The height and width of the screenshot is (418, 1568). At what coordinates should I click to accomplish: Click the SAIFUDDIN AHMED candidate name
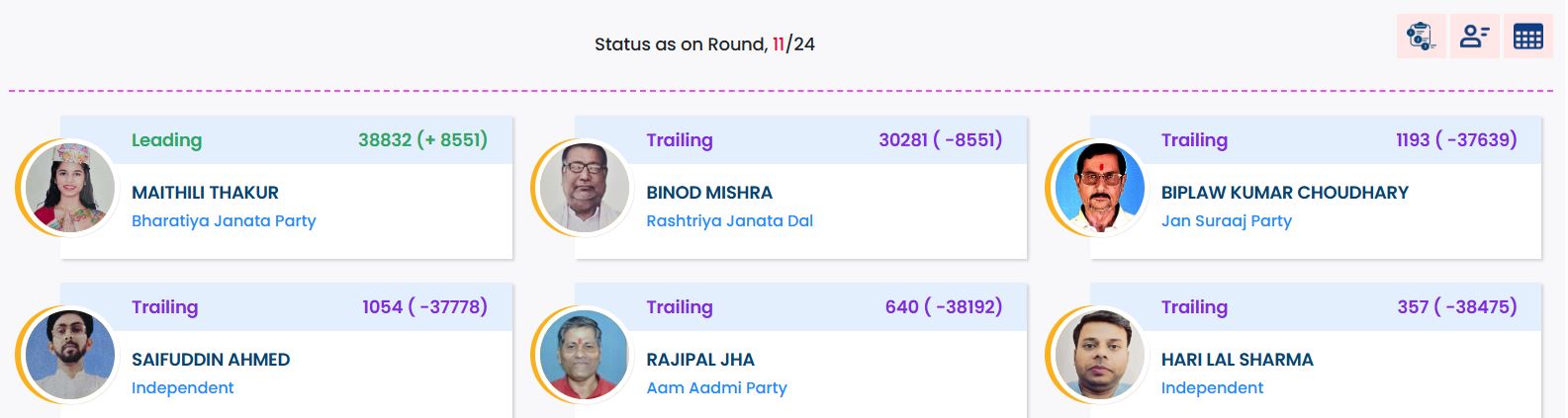[x=211, y=360]
